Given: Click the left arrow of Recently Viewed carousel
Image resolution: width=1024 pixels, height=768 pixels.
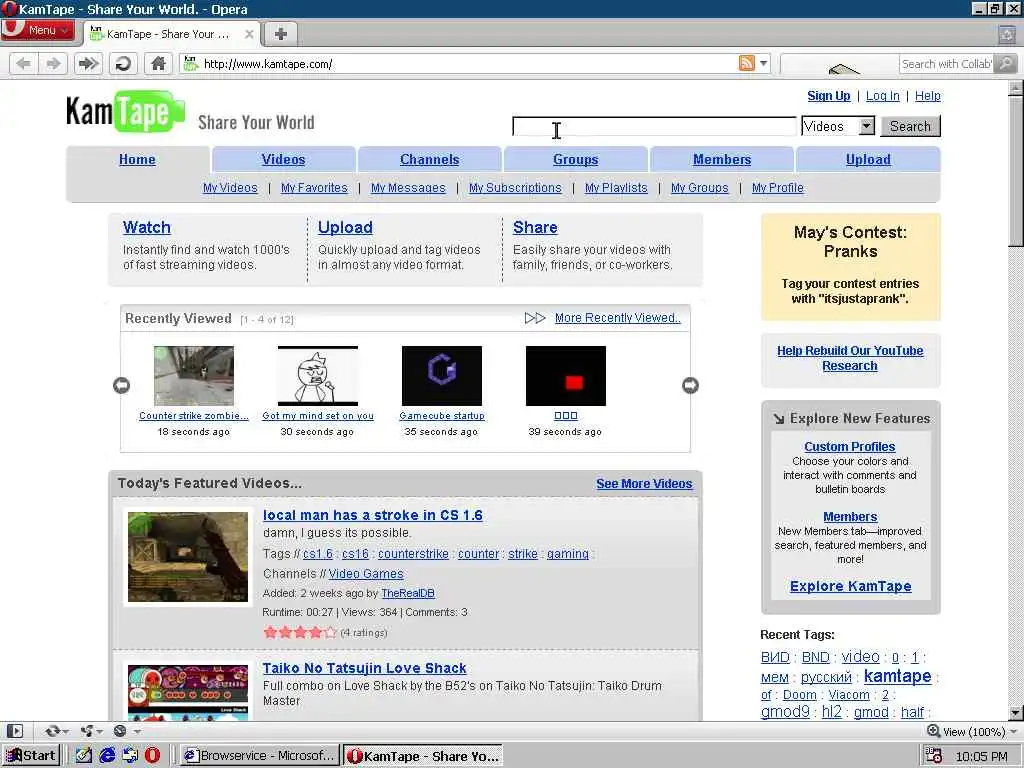Looking at the screenshot, I should pos(121,385).
